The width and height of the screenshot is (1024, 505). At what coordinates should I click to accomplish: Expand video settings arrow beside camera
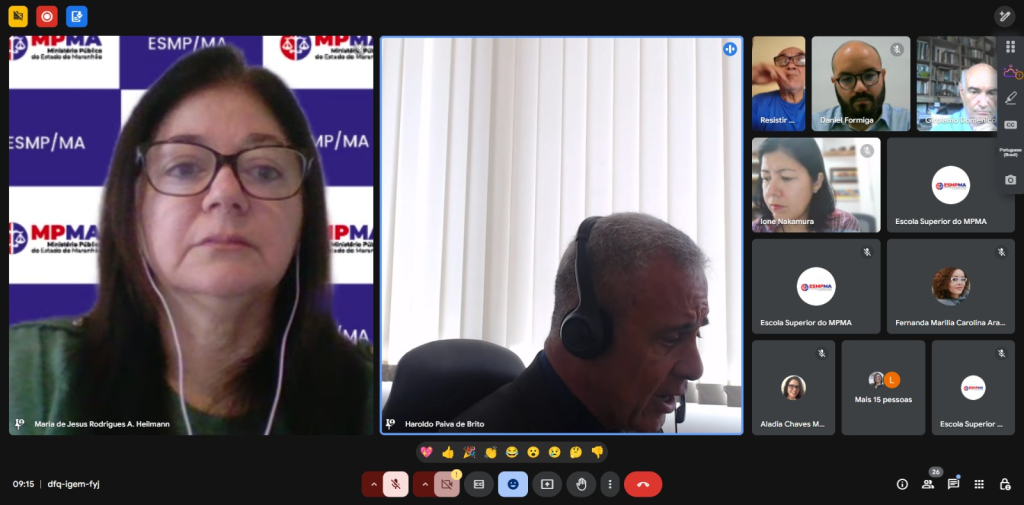click(x=424, y=484)
